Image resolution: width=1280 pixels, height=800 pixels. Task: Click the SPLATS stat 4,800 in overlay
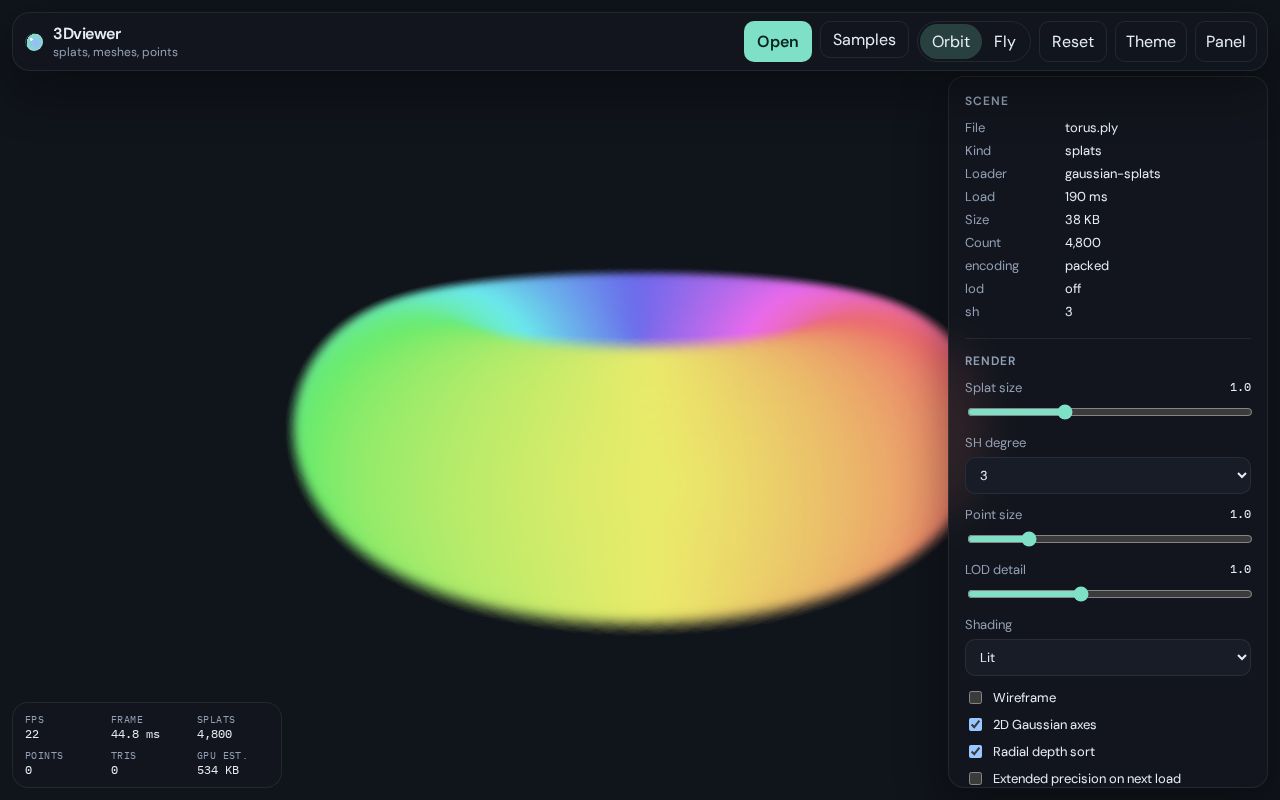pos(214,734)
